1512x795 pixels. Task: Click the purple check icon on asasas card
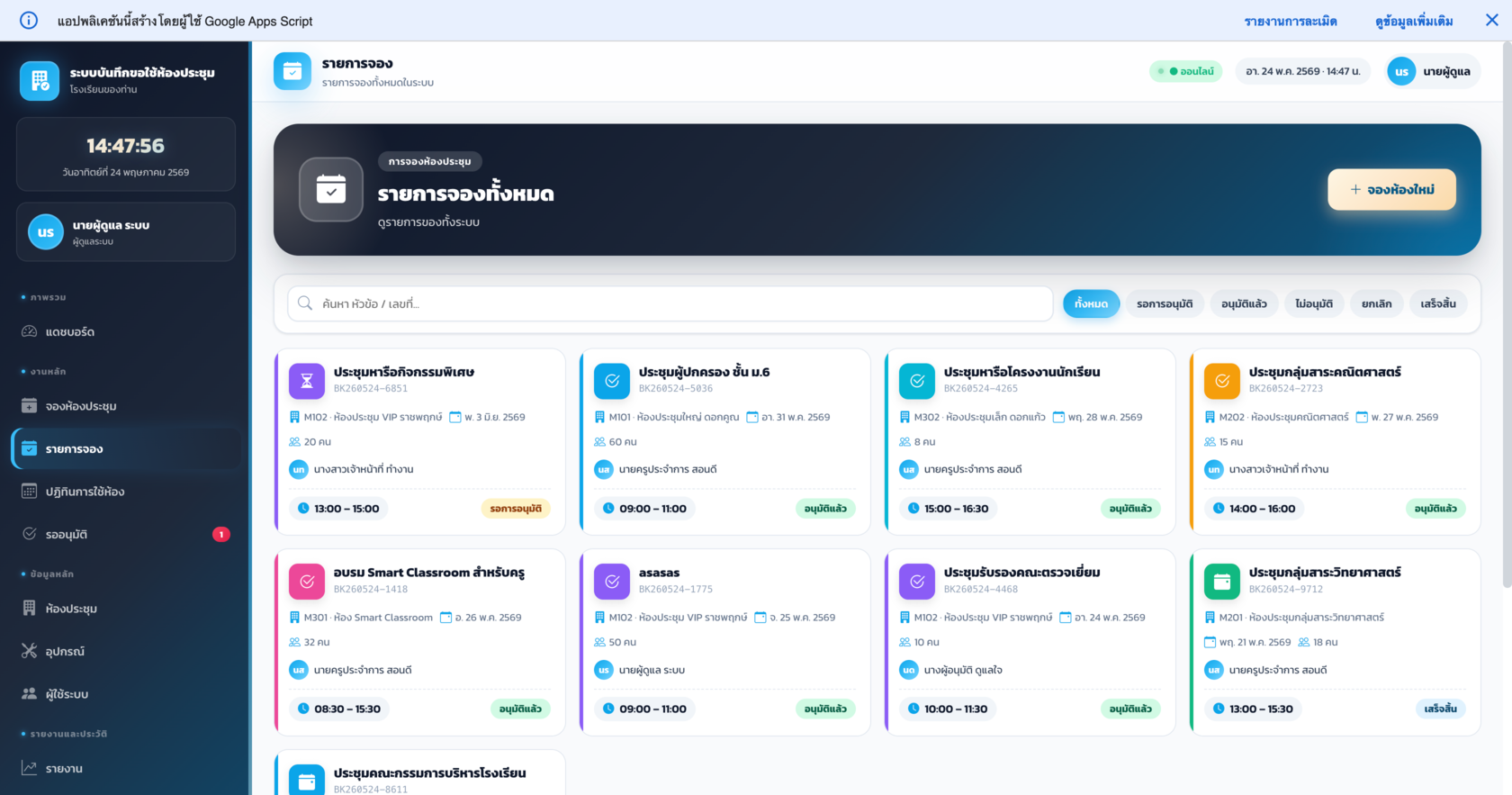[x=612, y=582]
